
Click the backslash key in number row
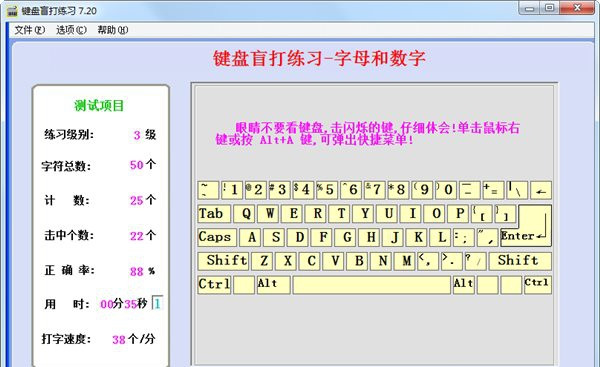[517, 190]
